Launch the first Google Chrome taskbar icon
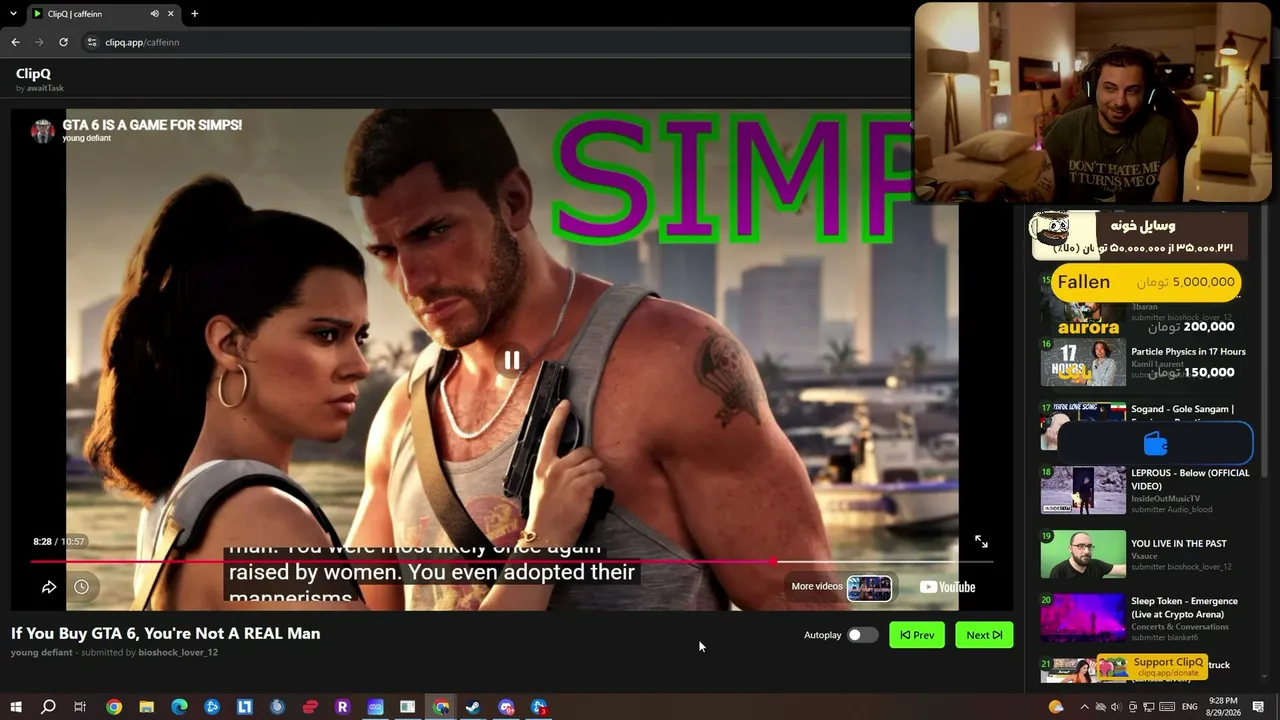This screenshot has height=720, width=1280. click(x=114, y=707)
